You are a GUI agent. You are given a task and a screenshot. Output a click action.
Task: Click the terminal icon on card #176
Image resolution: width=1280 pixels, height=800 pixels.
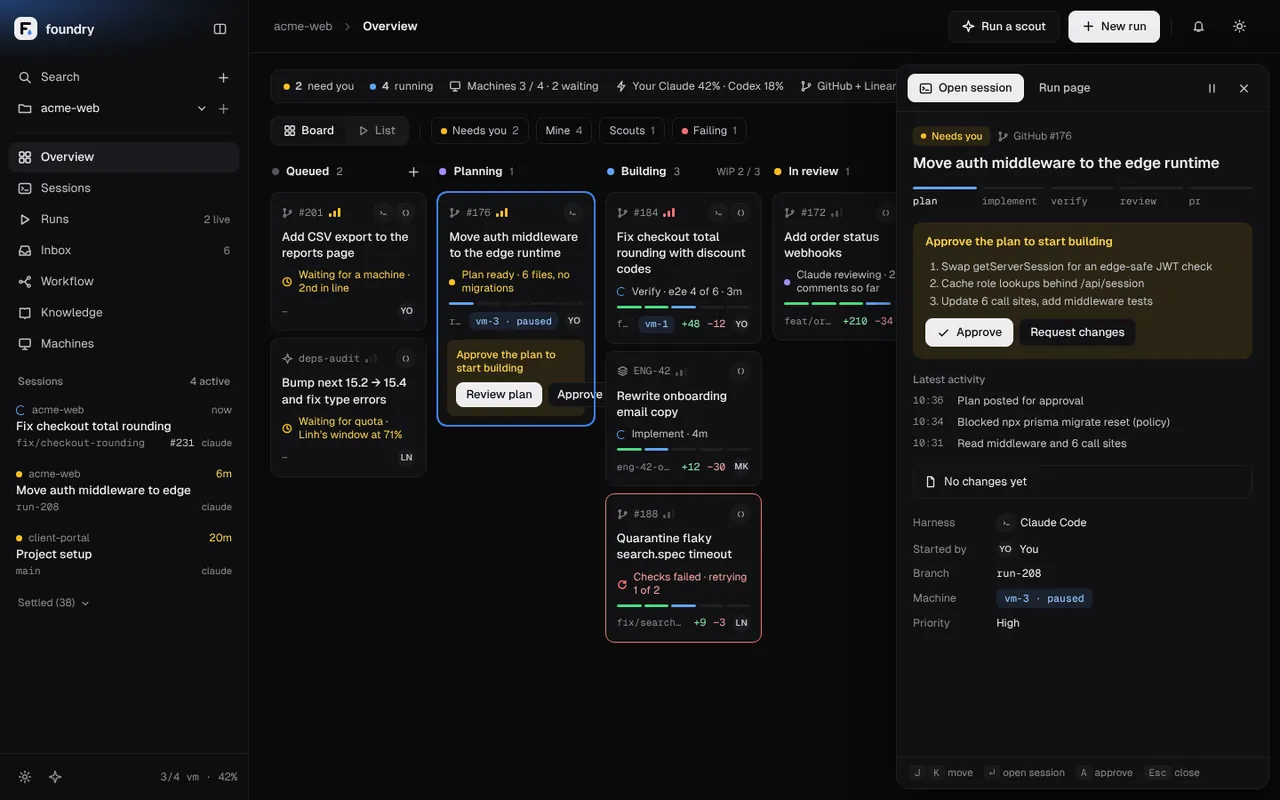[x=572, y=213]
